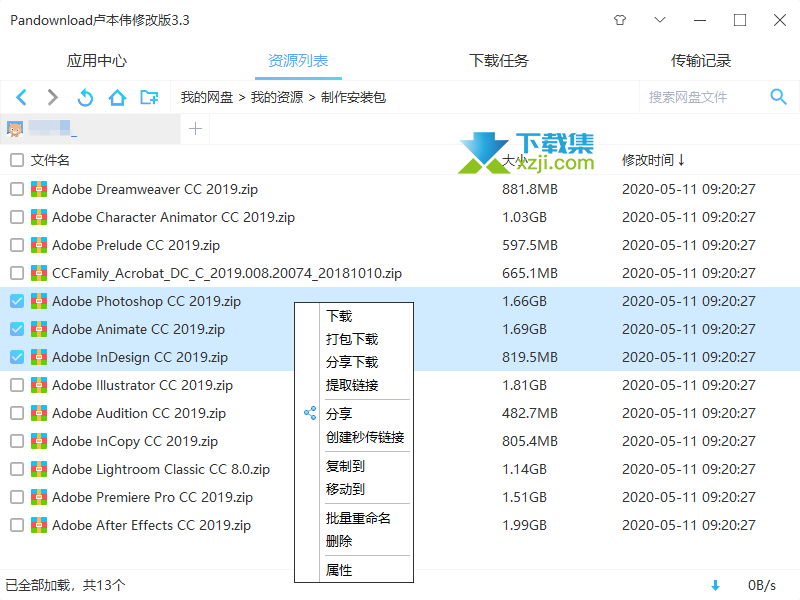Screen dimensions: 800x600
Task: Click zip icon of Adobe Premiere Pro
Action: pyautogui.click(x=39, y=497)
